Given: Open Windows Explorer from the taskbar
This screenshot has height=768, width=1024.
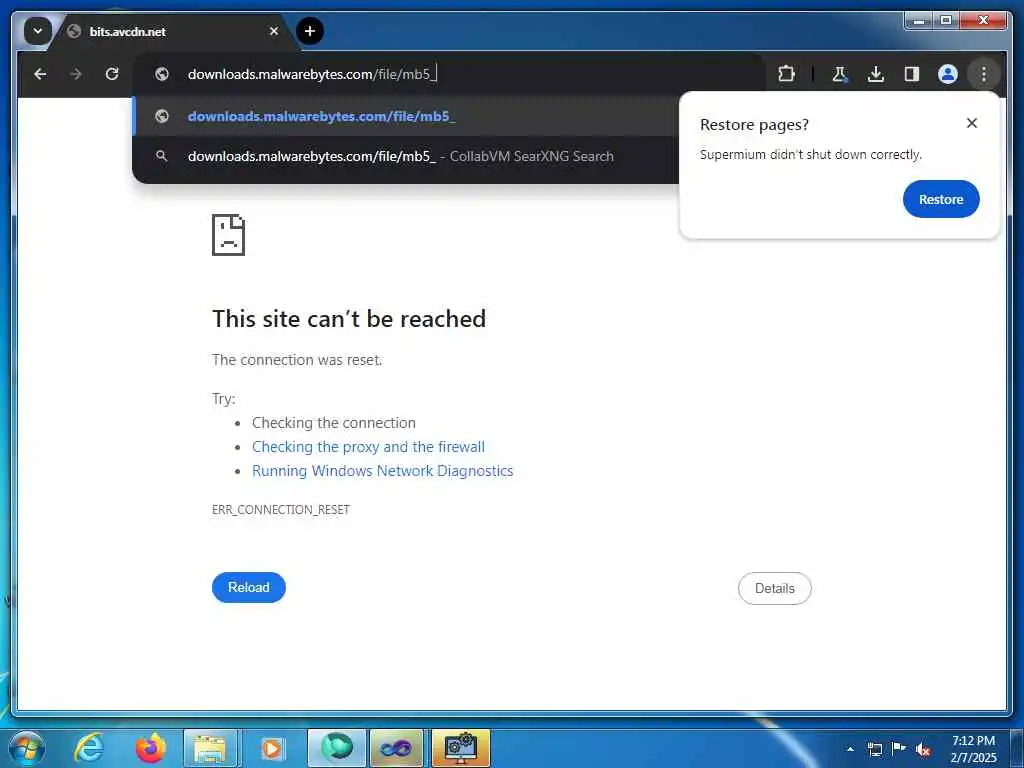Looking at the screenshot, I should coord(210,748).
